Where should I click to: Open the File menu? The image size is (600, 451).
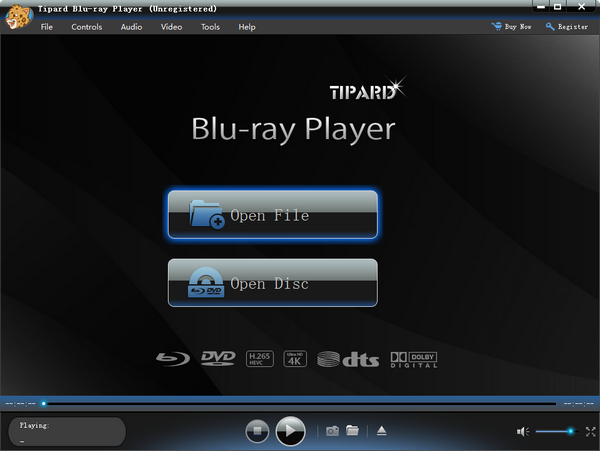point(47,27)
